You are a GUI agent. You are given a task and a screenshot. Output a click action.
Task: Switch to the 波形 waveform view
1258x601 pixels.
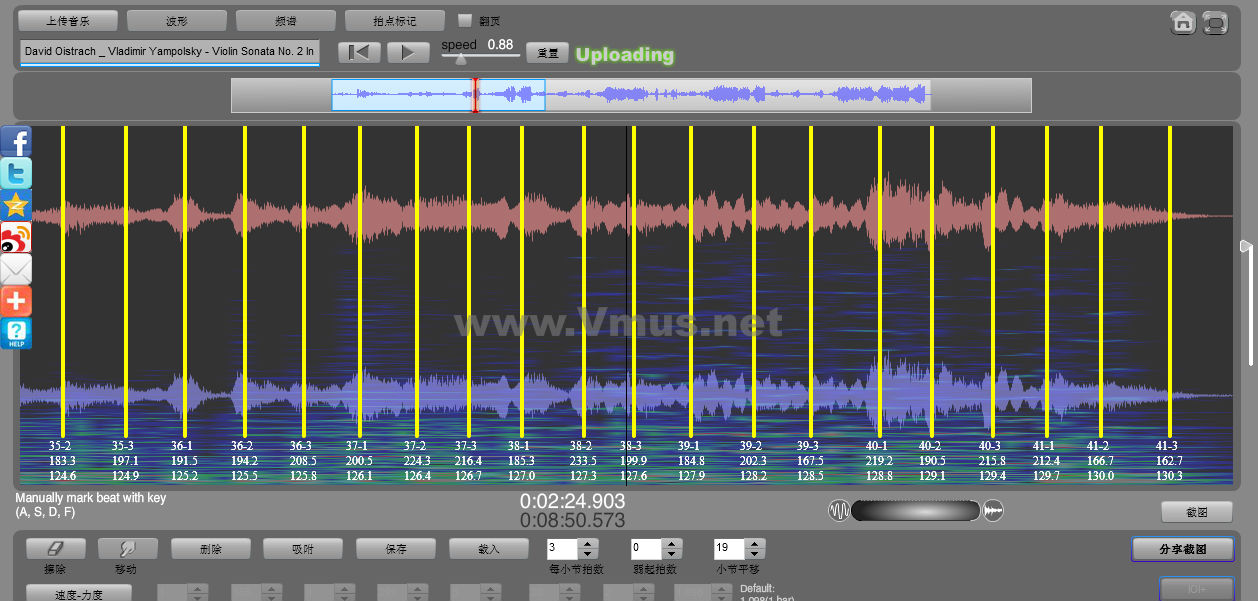177,20
